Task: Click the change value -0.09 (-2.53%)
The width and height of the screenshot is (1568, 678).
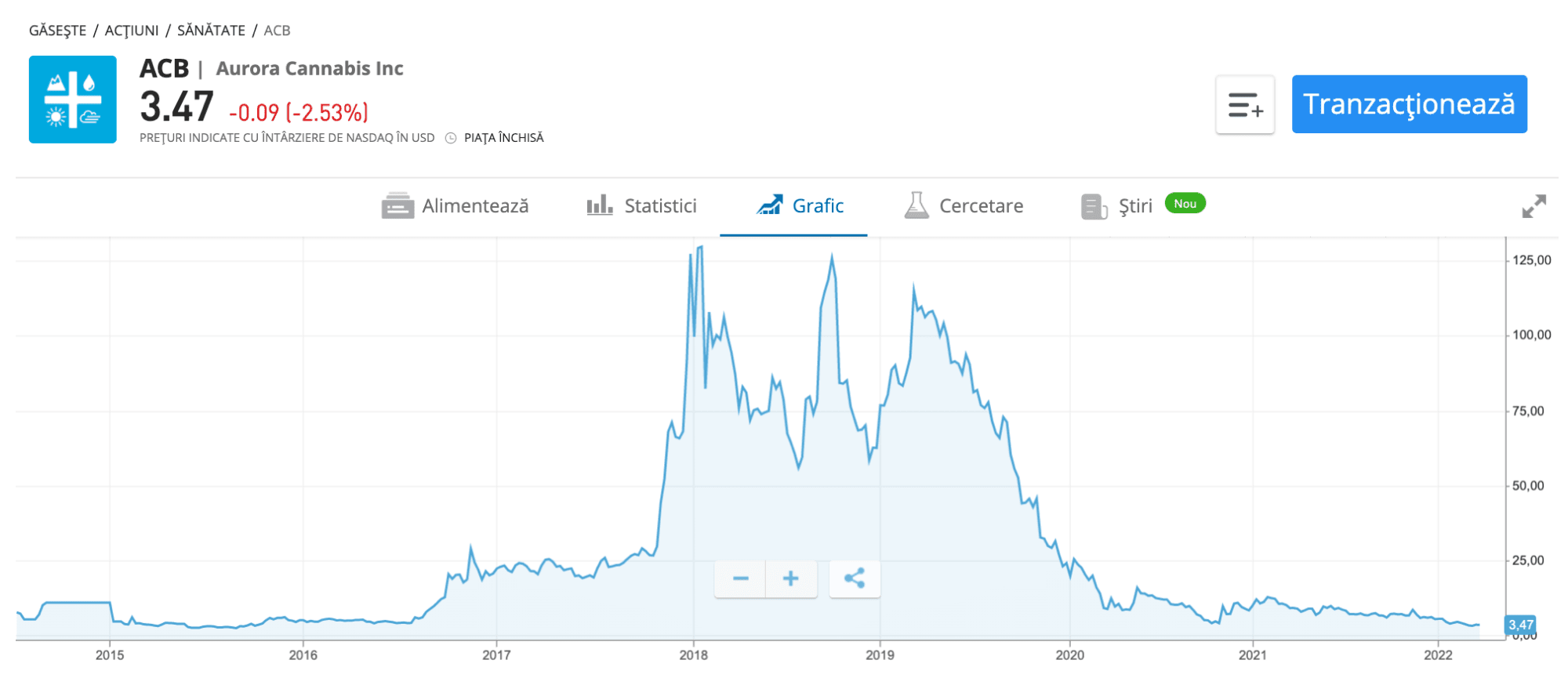Action: 298,113
